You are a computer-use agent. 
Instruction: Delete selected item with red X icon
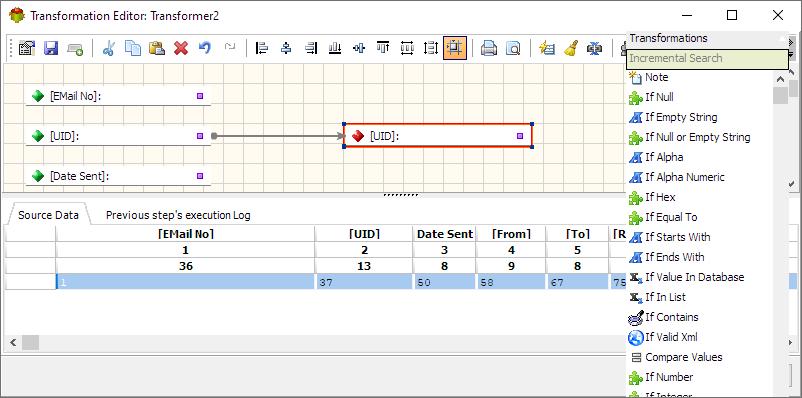point(181,48)
